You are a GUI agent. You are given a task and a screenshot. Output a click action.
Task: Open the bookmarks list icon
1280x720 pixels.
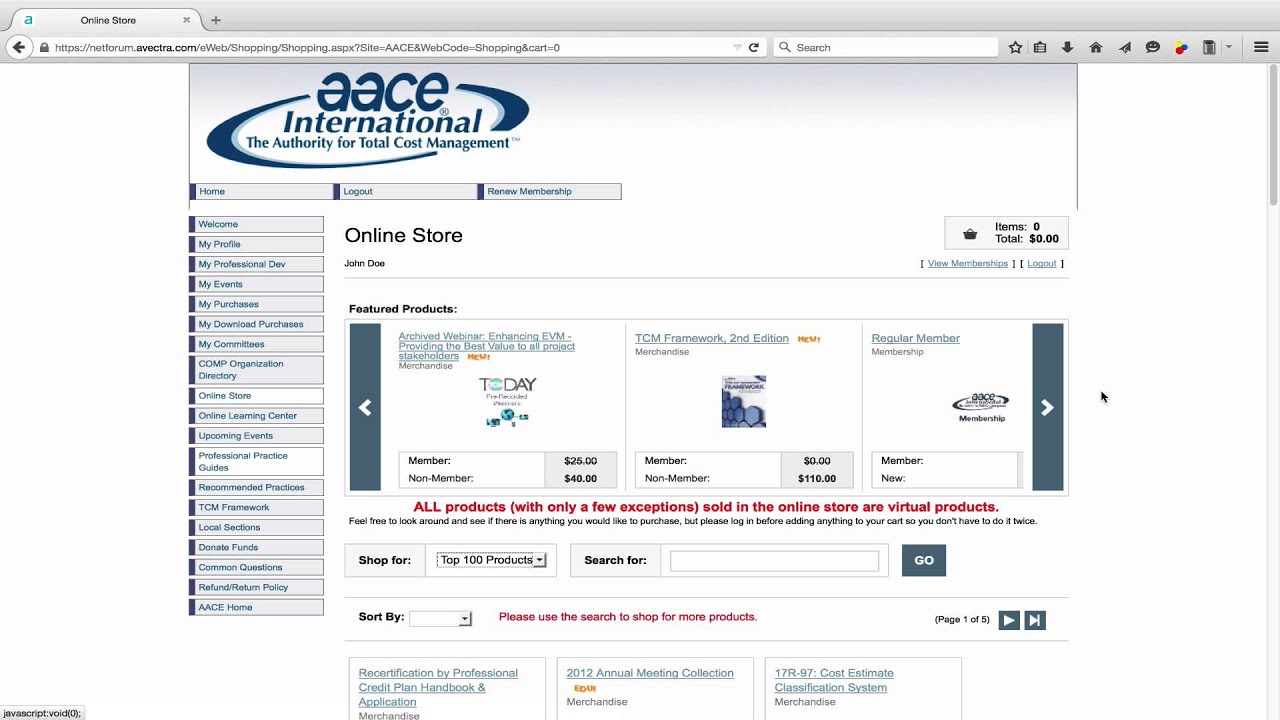tap(1040, 47)
